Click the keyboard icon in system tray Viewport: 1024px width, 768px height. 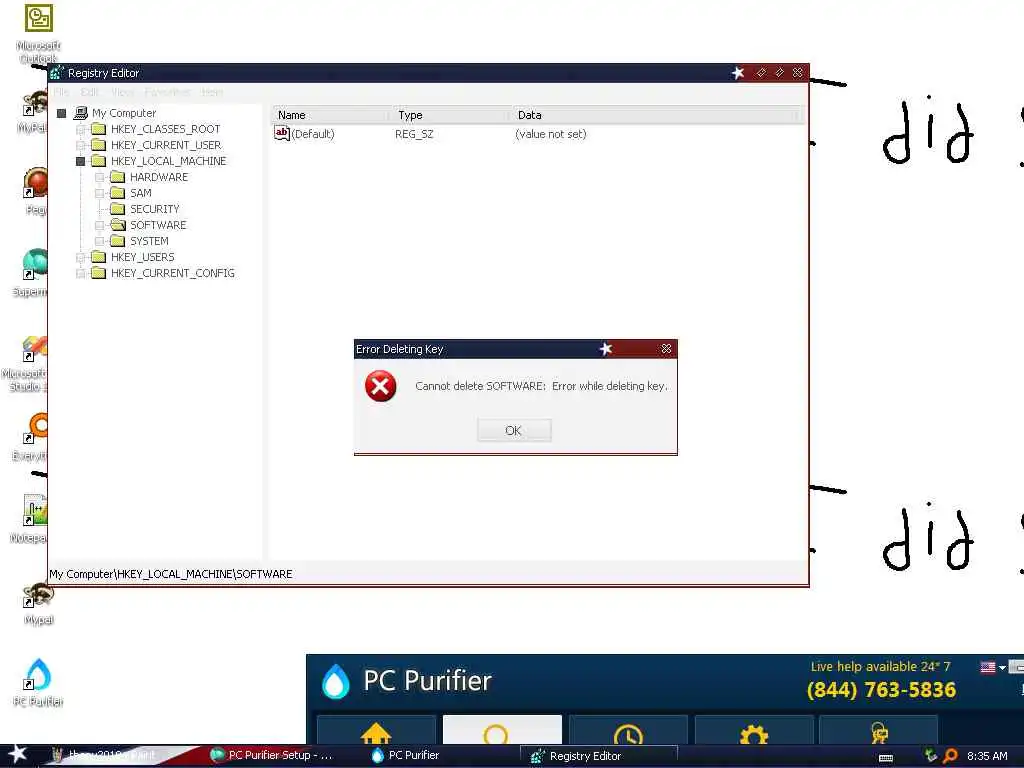tap(886, 758)
